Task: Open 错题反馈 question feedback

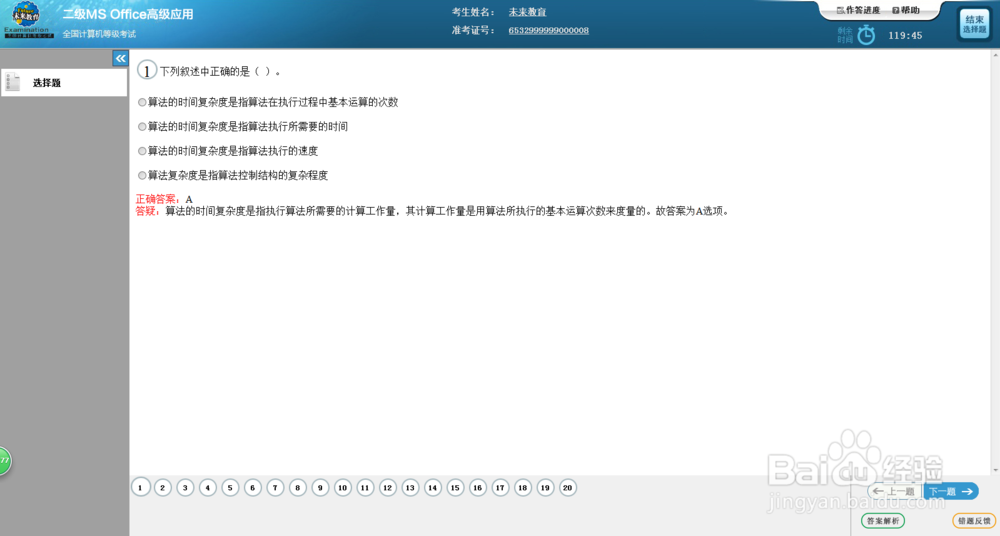Action: 974,521
